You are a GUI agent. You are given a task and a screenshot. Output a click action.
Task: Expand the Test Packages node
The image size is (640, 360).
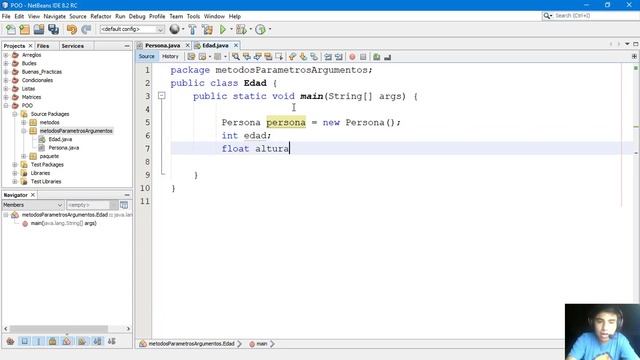[x=15, y=164]
